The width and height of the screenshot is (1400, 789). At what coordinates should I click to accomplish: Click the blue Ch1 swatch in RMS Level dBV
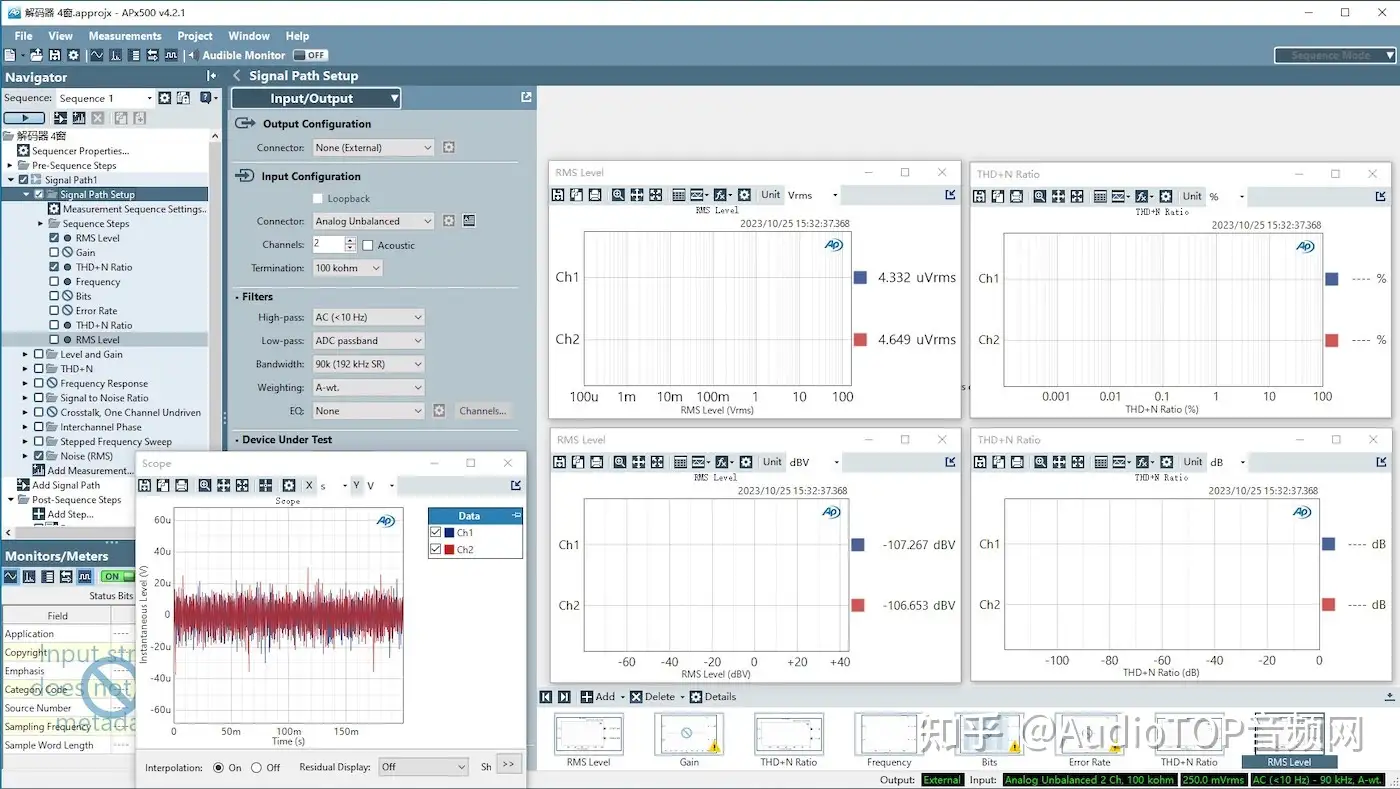858,545
